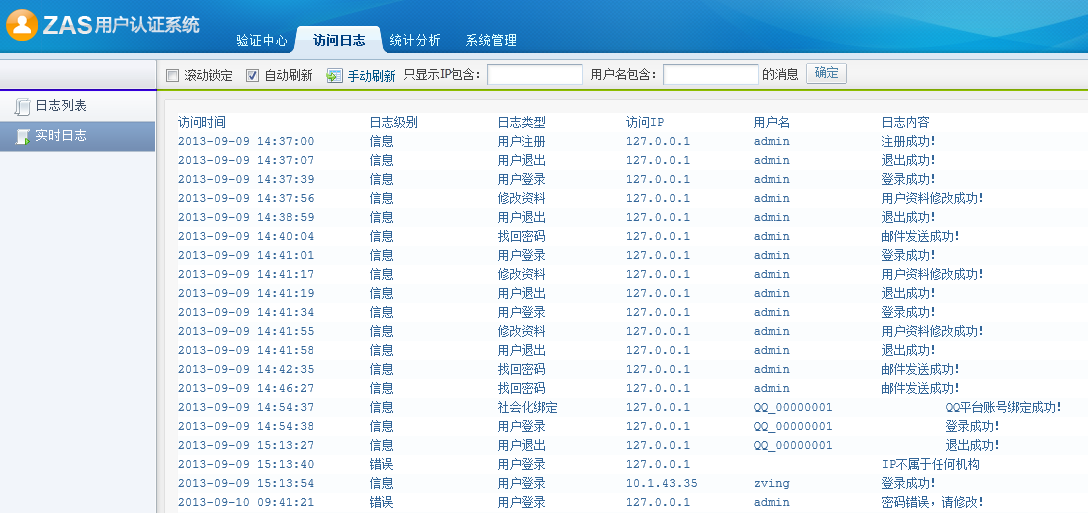Open the 验证中心 tab

click(x=262, y=41)
